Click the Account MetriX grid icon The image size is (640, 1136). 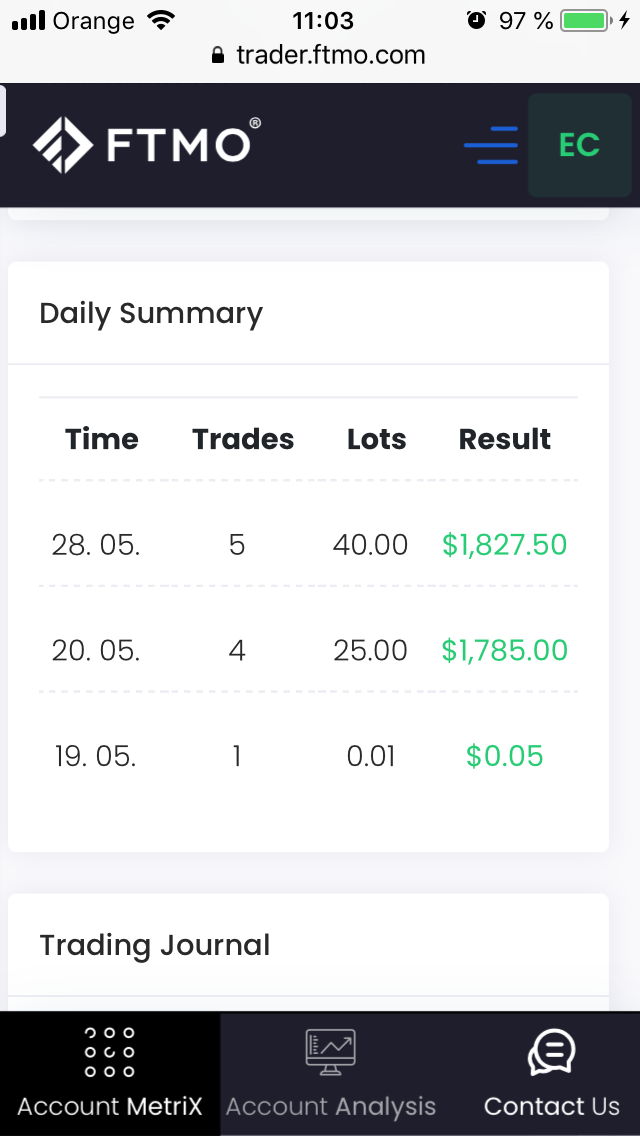click(x=110, y=1052)
